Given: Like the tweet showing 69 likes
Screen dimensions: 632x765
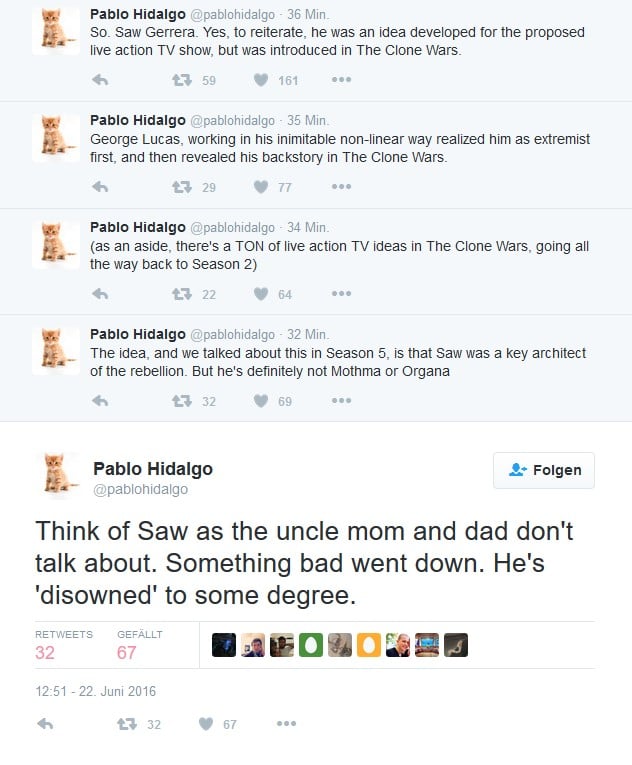Looking at the screenshot, I should tap(261, 401).
